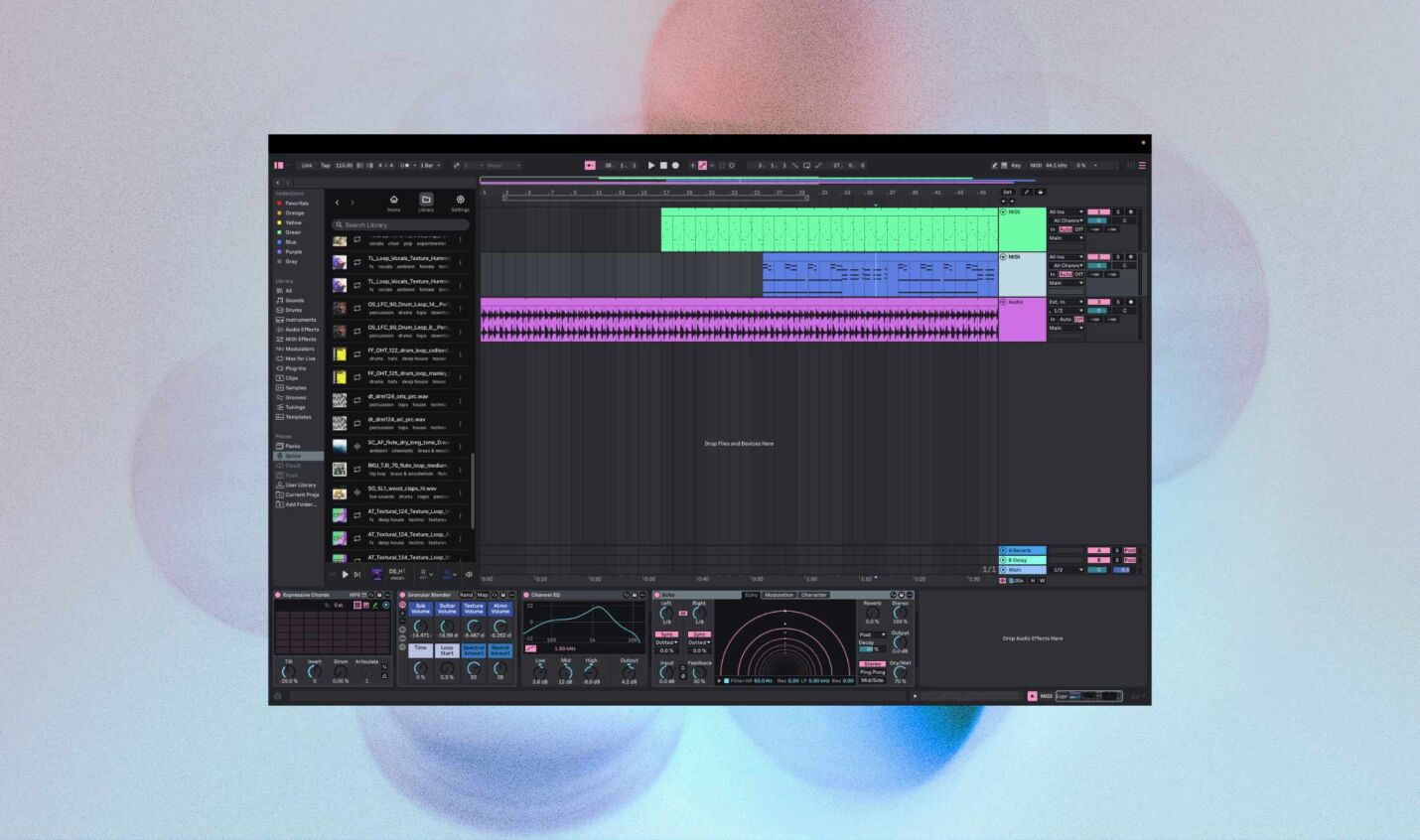Click the Search Library input field
Image resolution: width=1420 pixels, height=840 pixels.
[401, 225]
